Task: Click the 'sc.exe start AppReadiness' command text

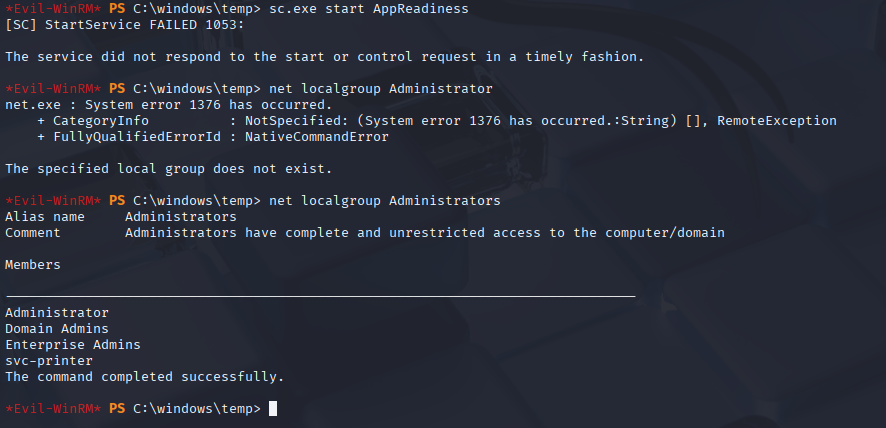Action: (x=369, y=9)
